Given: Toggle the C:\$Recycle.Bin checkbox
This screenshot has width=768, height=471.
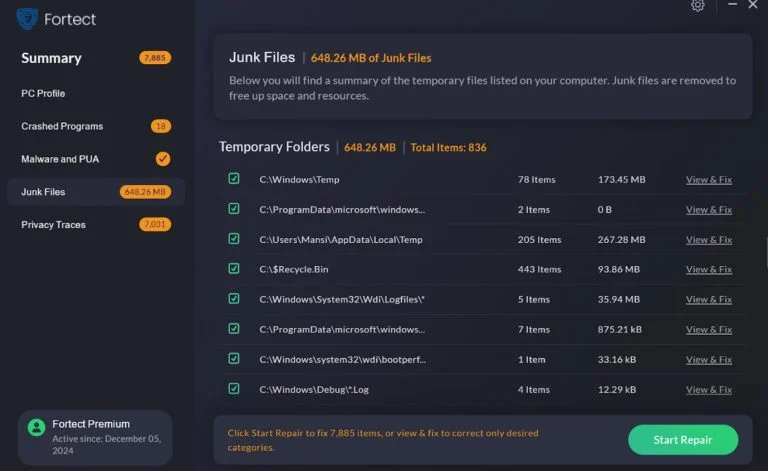Looking at the screenshot, I should coord(234,269).
